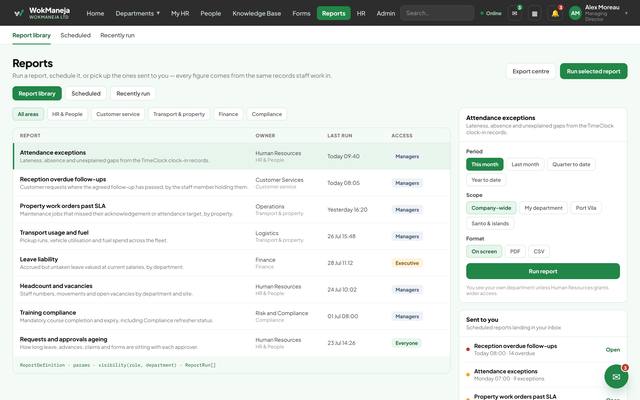The image size is (640, 400).
Task: Open the Export centre
Action: coord(531,71)
